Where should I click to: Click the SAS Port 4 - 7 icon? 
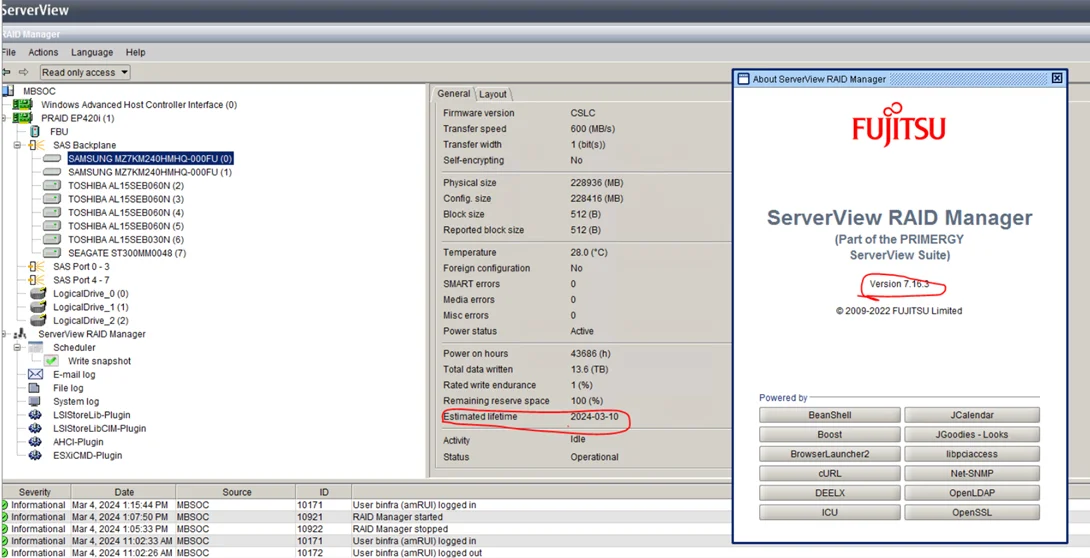click(x=36, y=280)
